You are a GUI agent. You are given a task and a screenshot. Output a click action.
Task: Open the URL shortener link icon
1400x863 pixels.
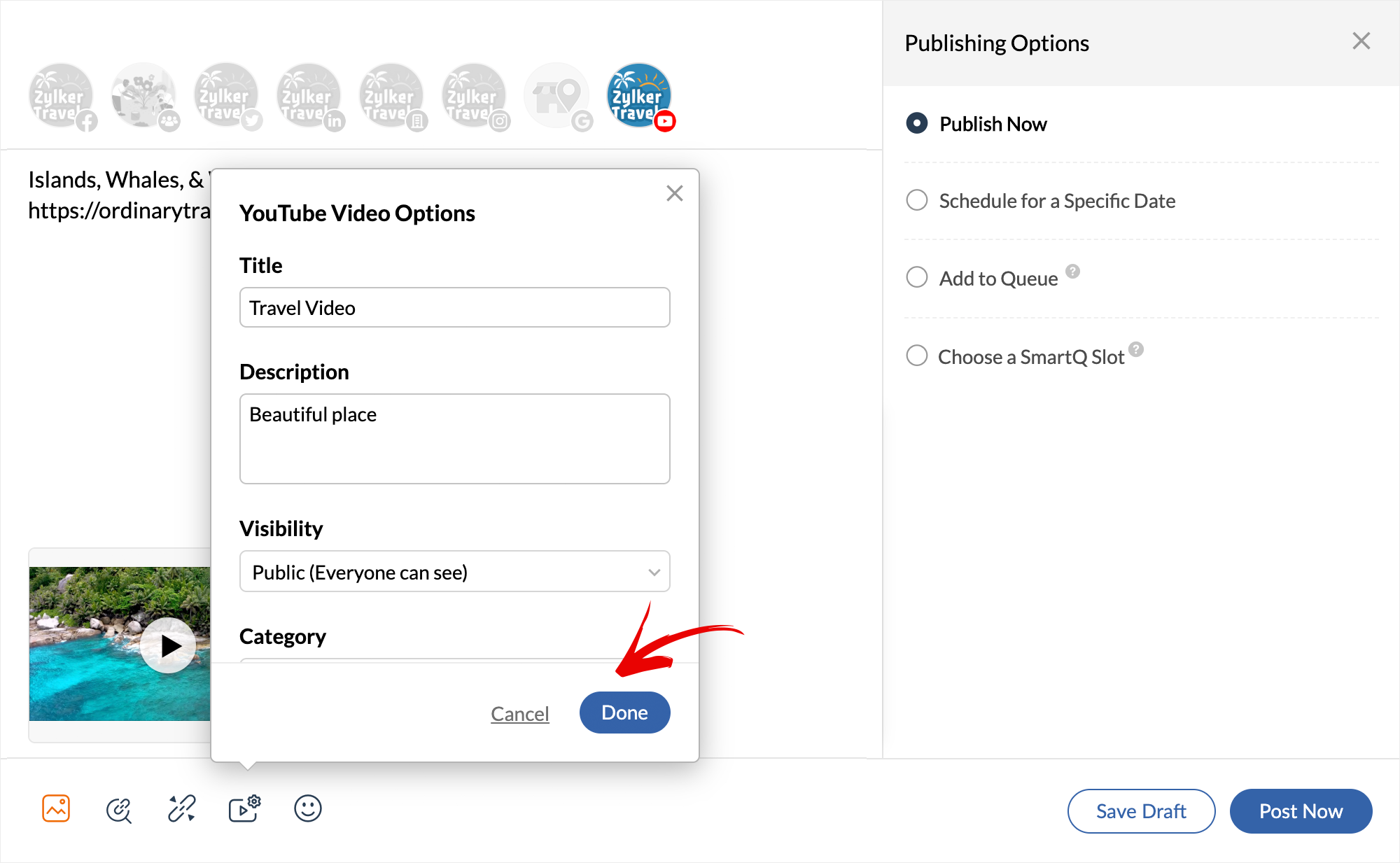(x=181, y=808)
